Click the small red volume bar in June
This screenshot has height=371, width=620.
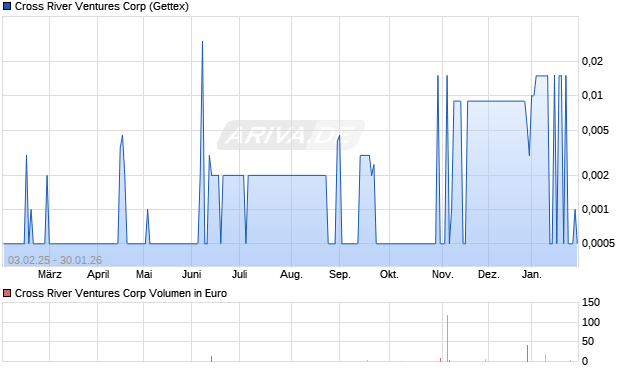(x=212, y=359)
